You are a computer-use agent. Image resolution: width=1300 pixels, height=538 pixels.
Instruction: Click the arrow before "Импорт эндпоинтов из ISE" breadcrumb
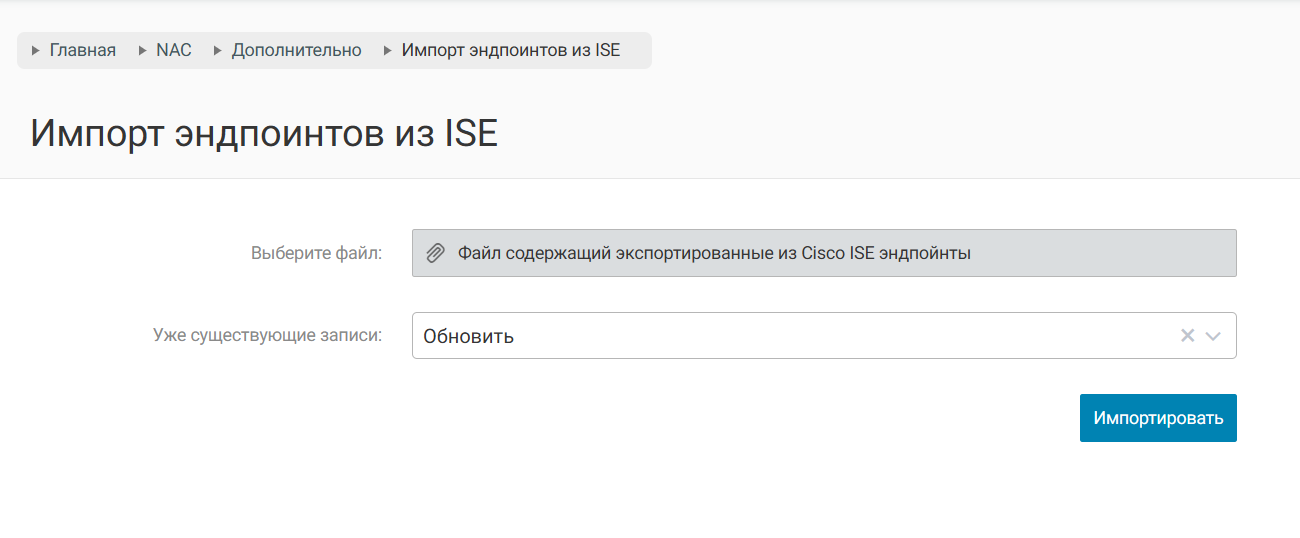tap(388, 50)
